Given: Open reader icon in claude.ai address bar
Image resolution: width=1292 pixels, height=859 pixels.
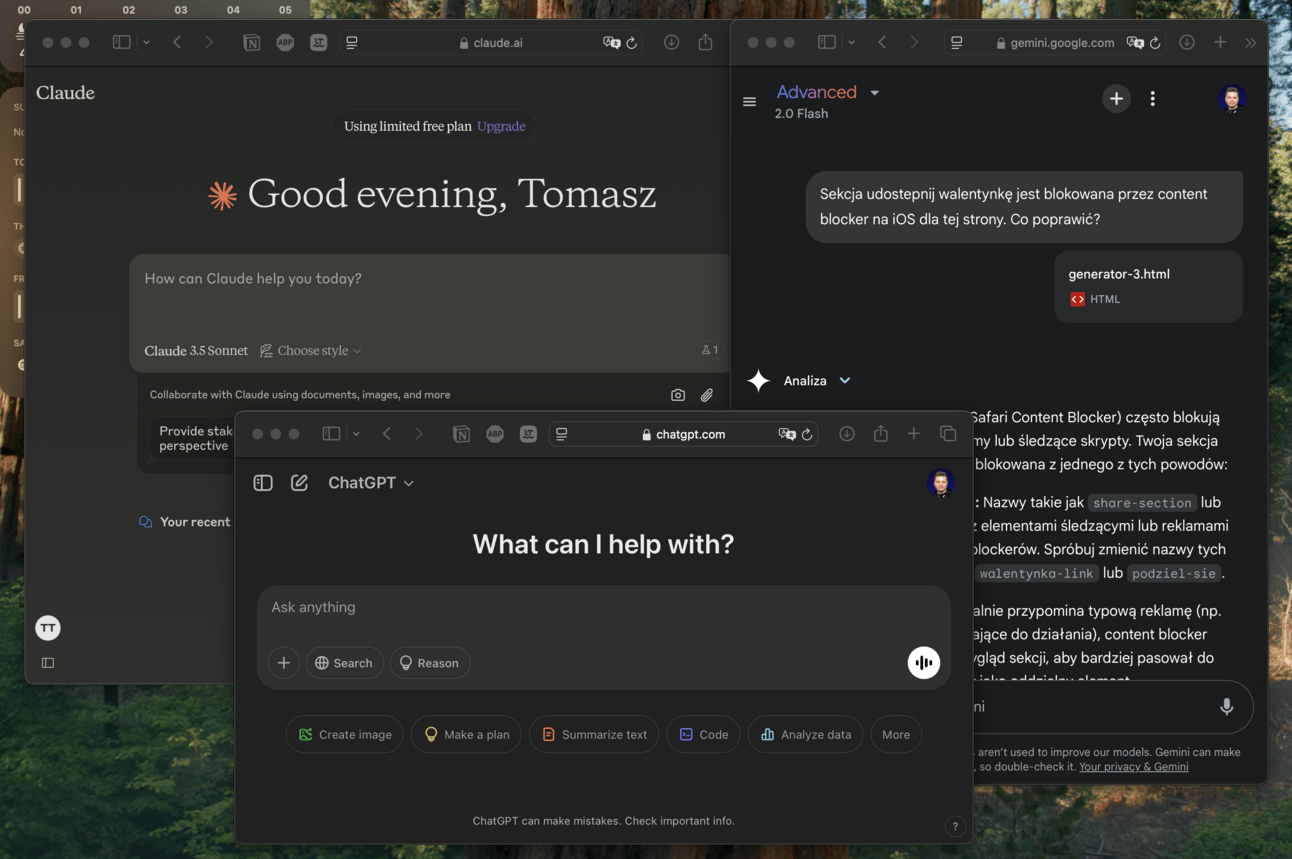Looking at the screenshot, I should coord(352,43).
